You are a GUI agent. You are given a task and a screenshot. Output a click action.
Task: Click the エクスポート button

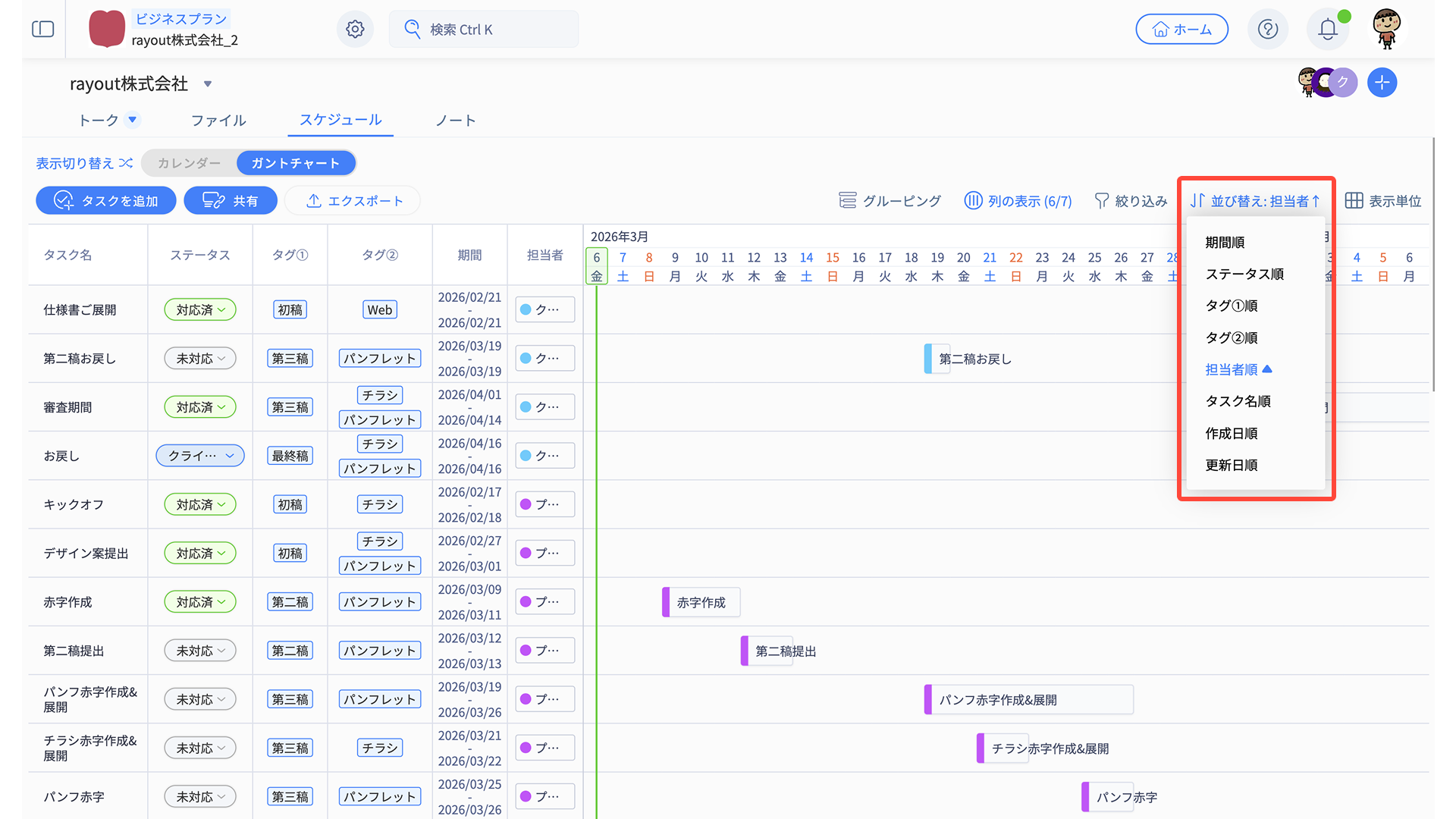point(353,201)
